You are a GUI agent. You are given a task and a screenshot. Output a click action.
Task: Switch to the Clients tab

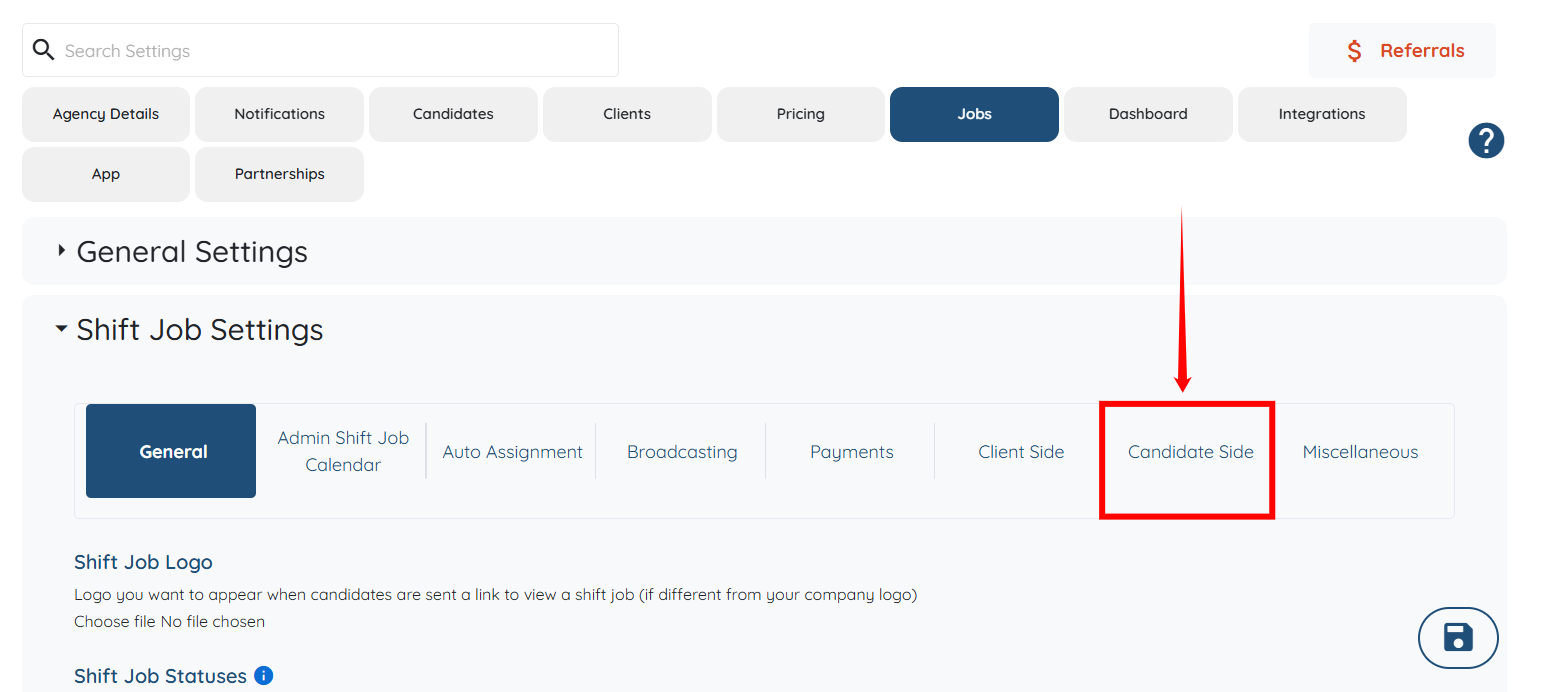(627, 114)
